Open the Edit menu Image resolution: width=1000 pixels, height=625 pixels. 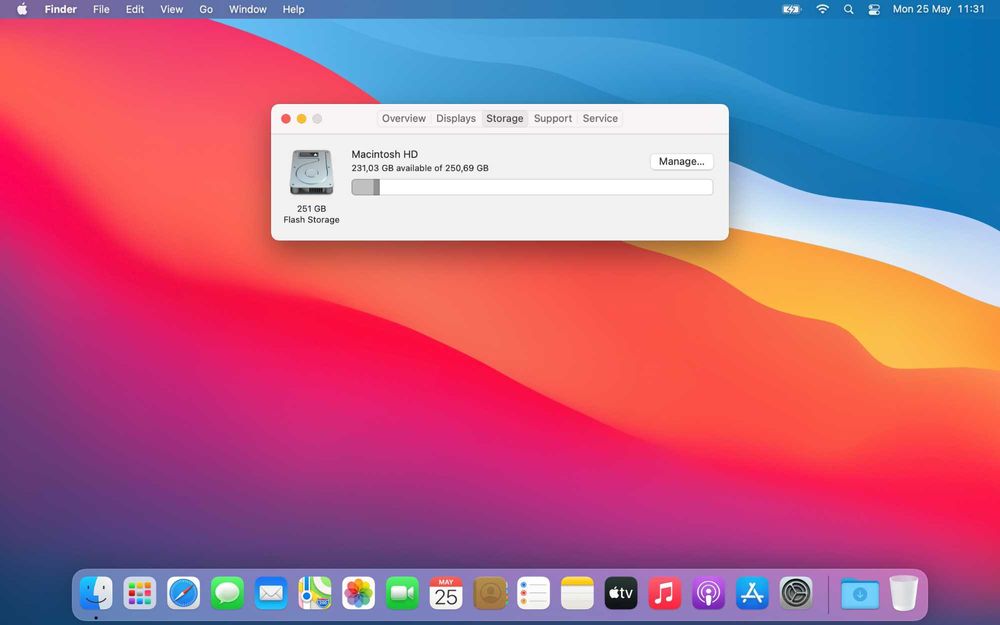point(135,9)
